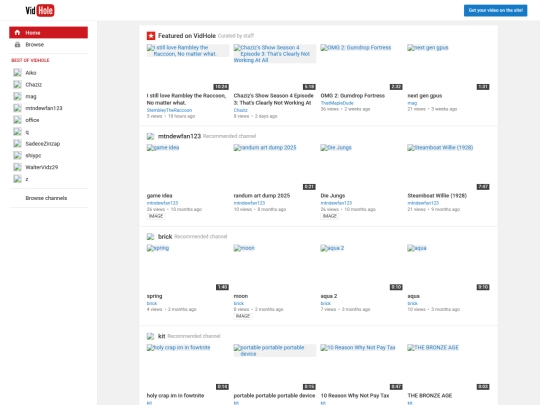
Task: Open the next gen gpus thumbnail
Action: 448,67
